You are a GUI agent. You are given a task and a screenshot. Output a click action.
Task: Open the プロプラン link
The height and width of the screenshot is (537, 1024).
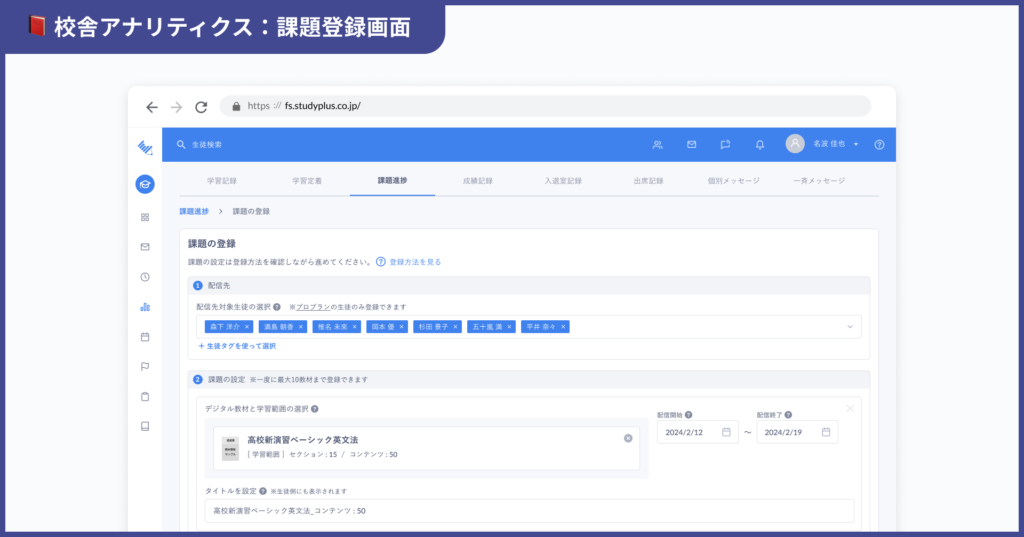point(313,307)
